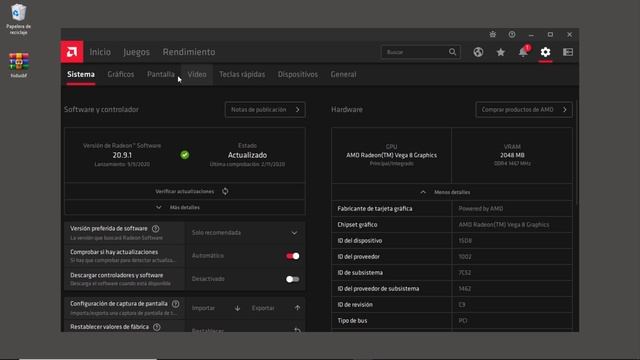Click the Importar button

point(216,308)
